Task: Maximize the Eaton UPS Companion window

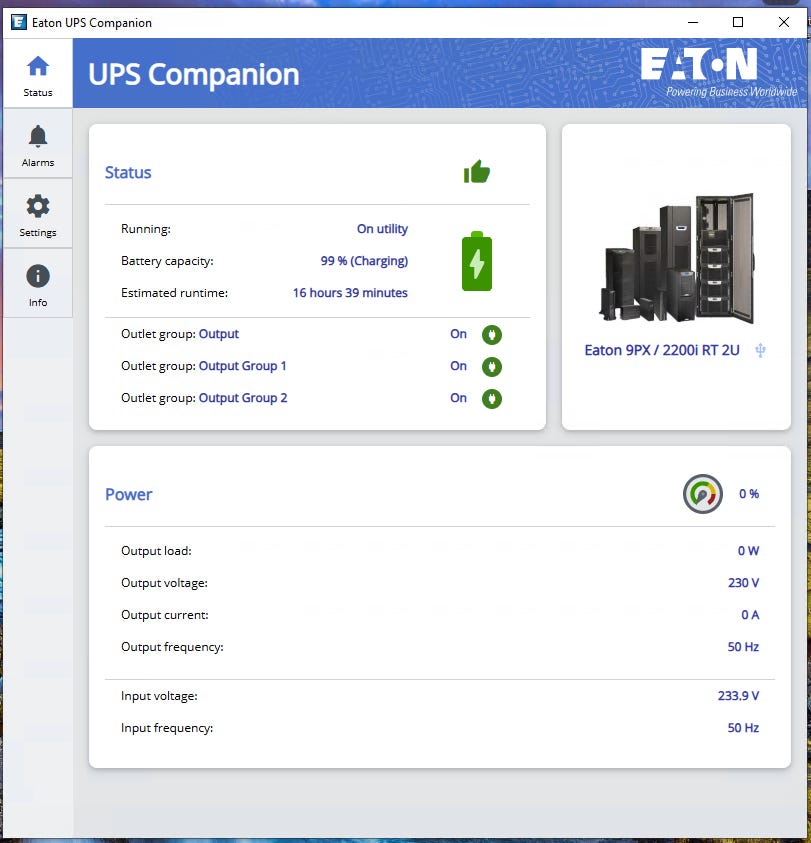Action: [x=738, y=22]
